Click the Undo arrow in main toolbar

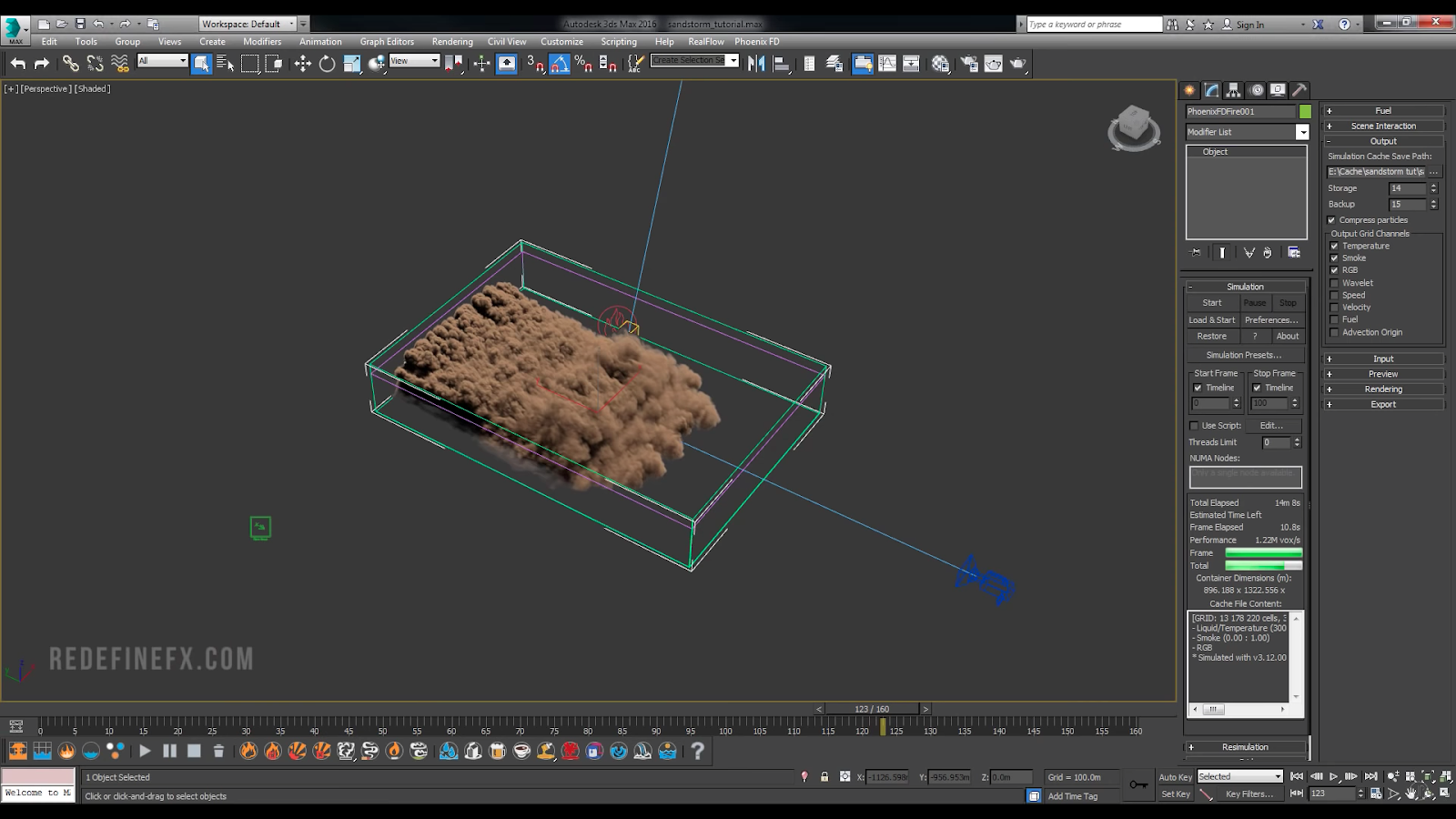[18, 64]
